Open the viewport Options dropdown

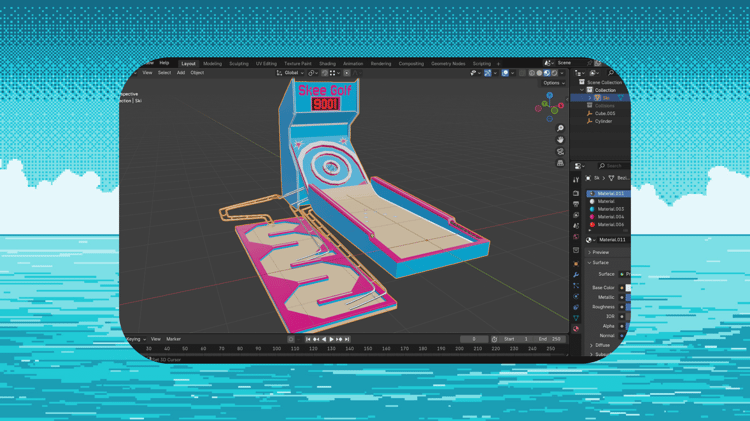(x=552, y=83)
